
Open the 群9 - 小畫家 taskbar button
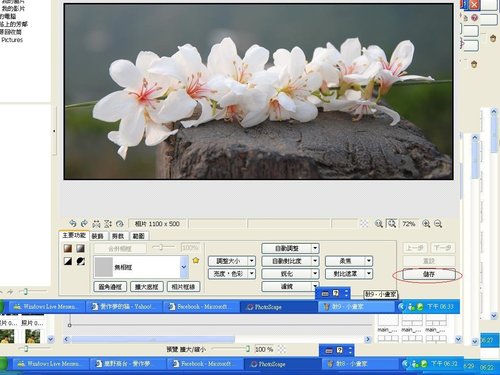[x=356, y=307]
